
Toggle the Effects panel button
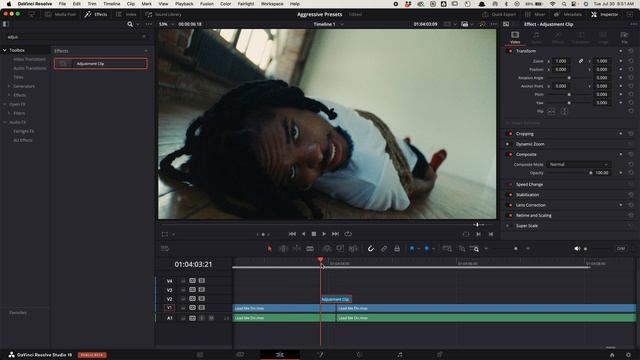pyautogui.click(x=96, y=14)
